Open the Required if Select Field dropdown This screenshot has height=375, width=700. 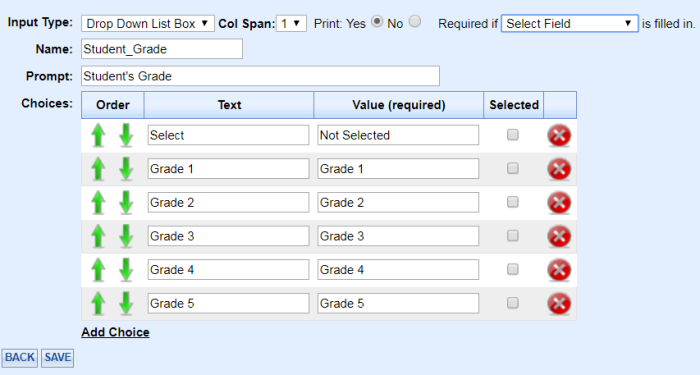pos(570,23)
